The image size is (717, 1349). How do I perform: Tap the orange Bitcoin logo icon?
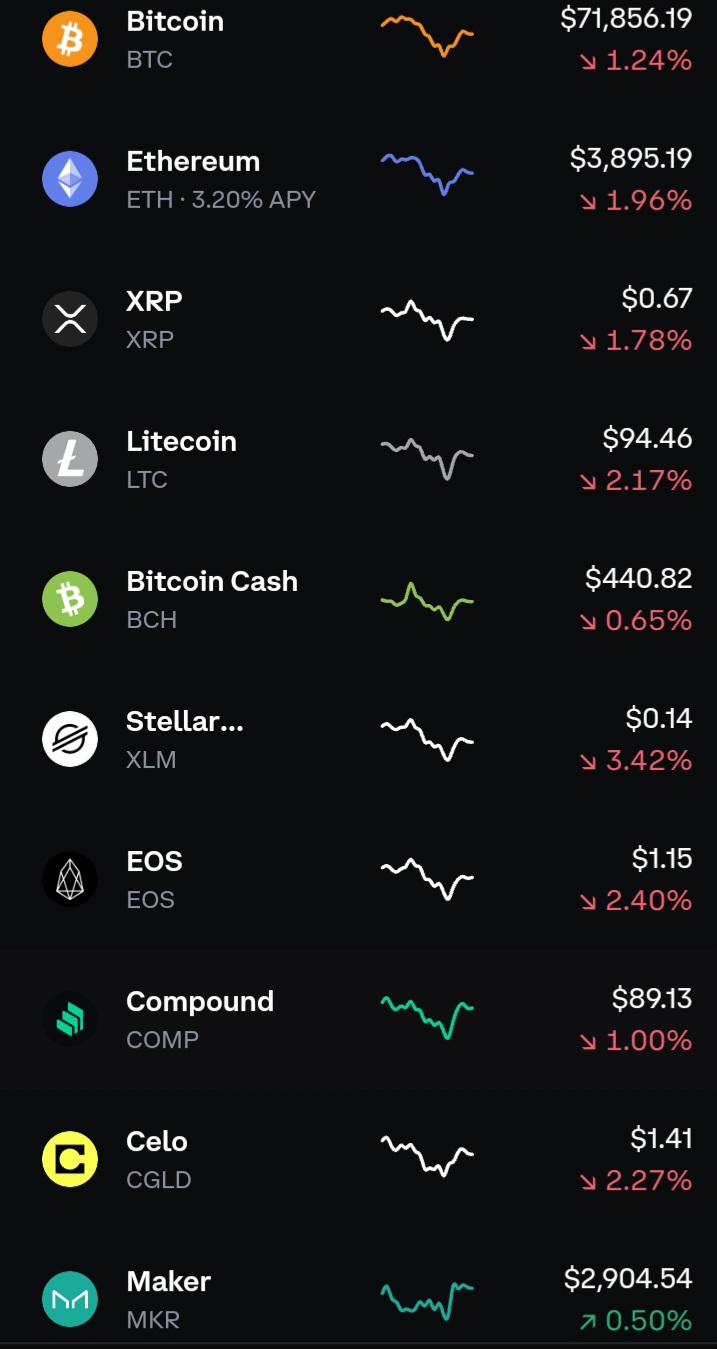[x=70, y=40]
